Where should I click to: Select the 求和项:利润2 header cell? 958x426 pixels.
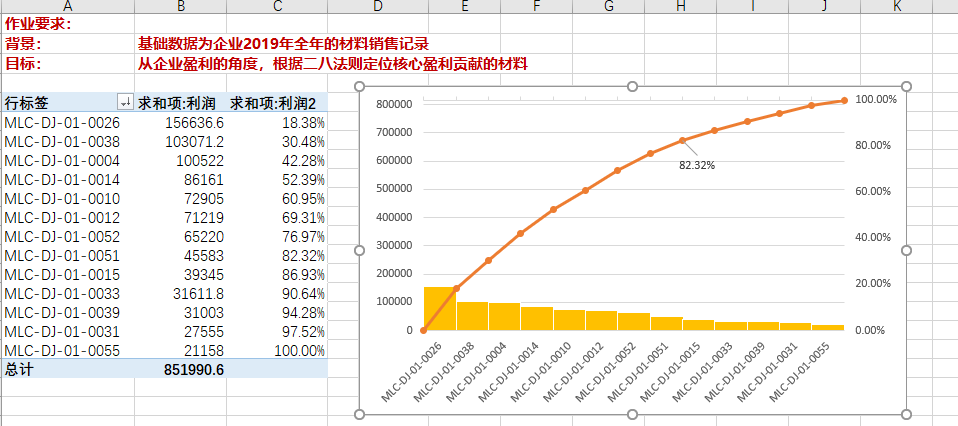coord(278,103)
